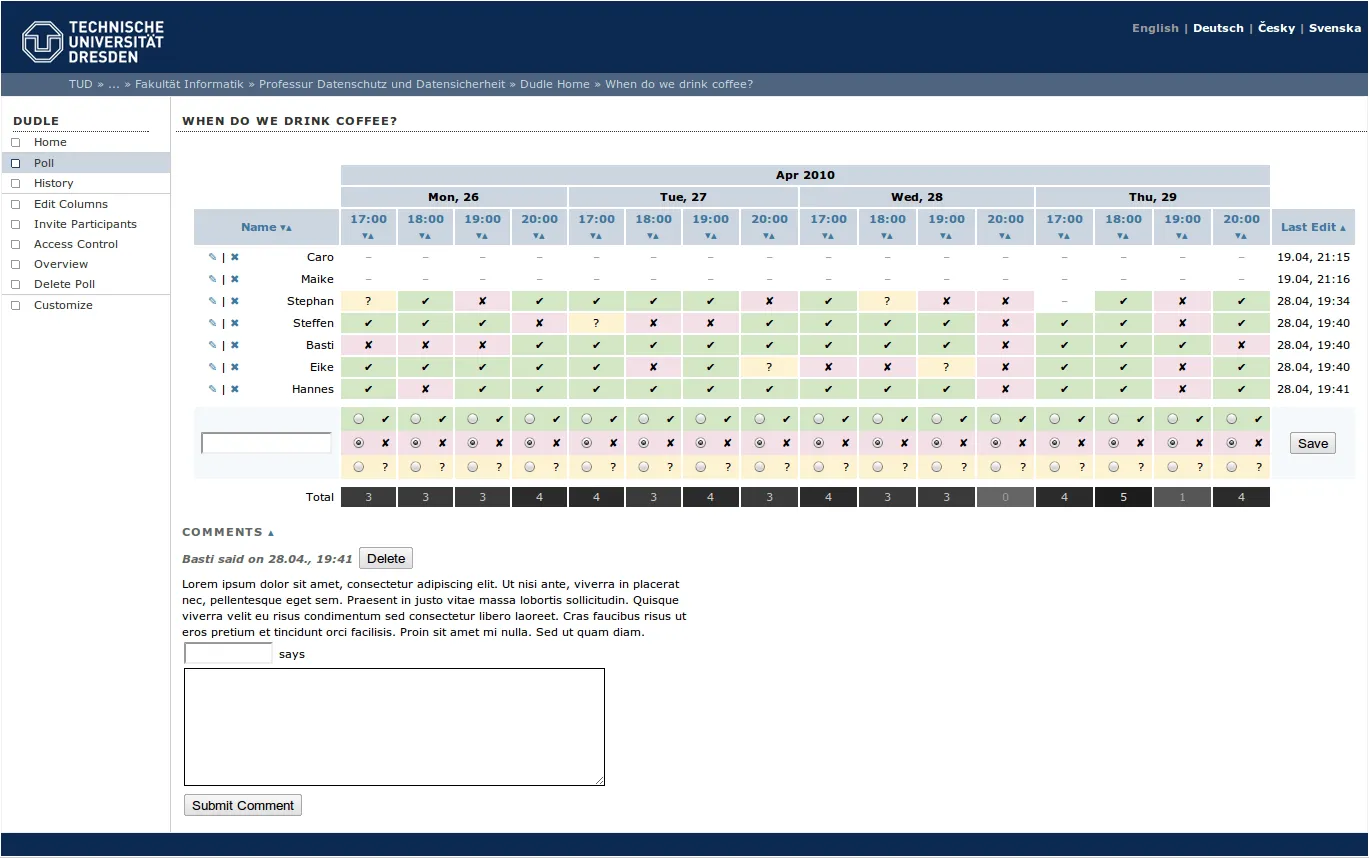Switch the language to Deutsch
The image size is (1369, 858).
(1218, 28)
